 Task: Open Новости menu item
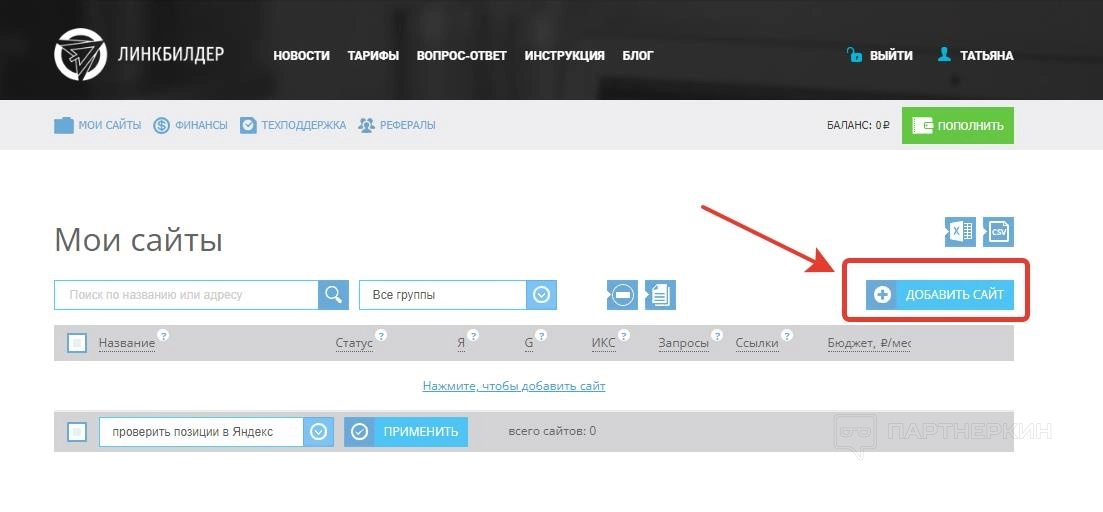point(301,56)
